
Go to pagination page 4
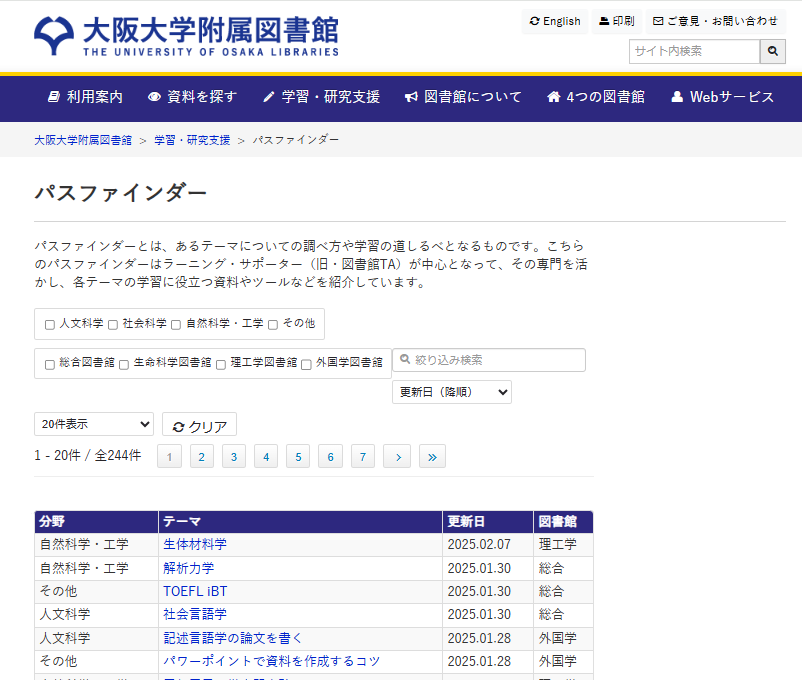click(x=266, y=456)
